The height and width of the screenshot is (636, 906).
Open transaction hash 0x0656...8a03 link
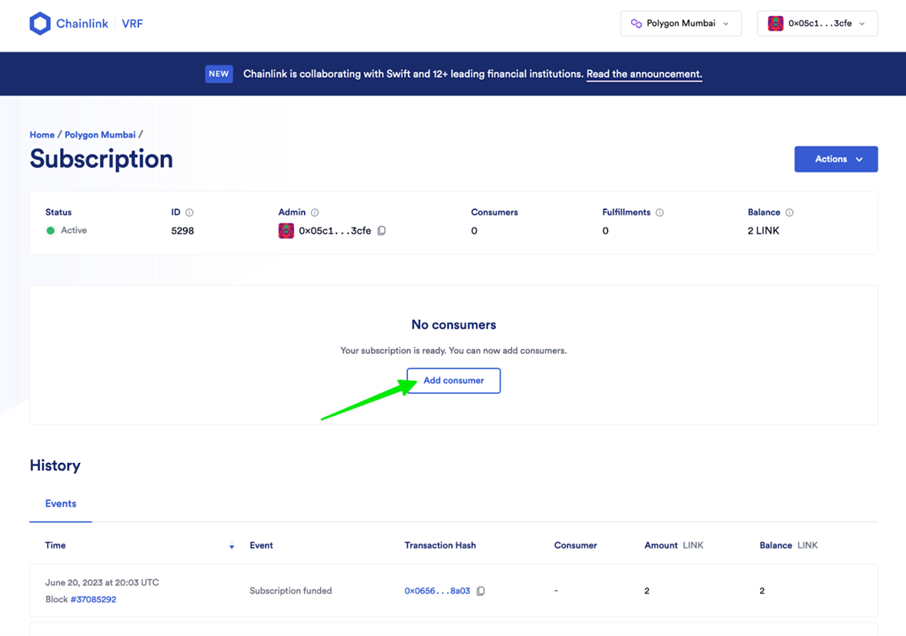(x=437, y=591)
